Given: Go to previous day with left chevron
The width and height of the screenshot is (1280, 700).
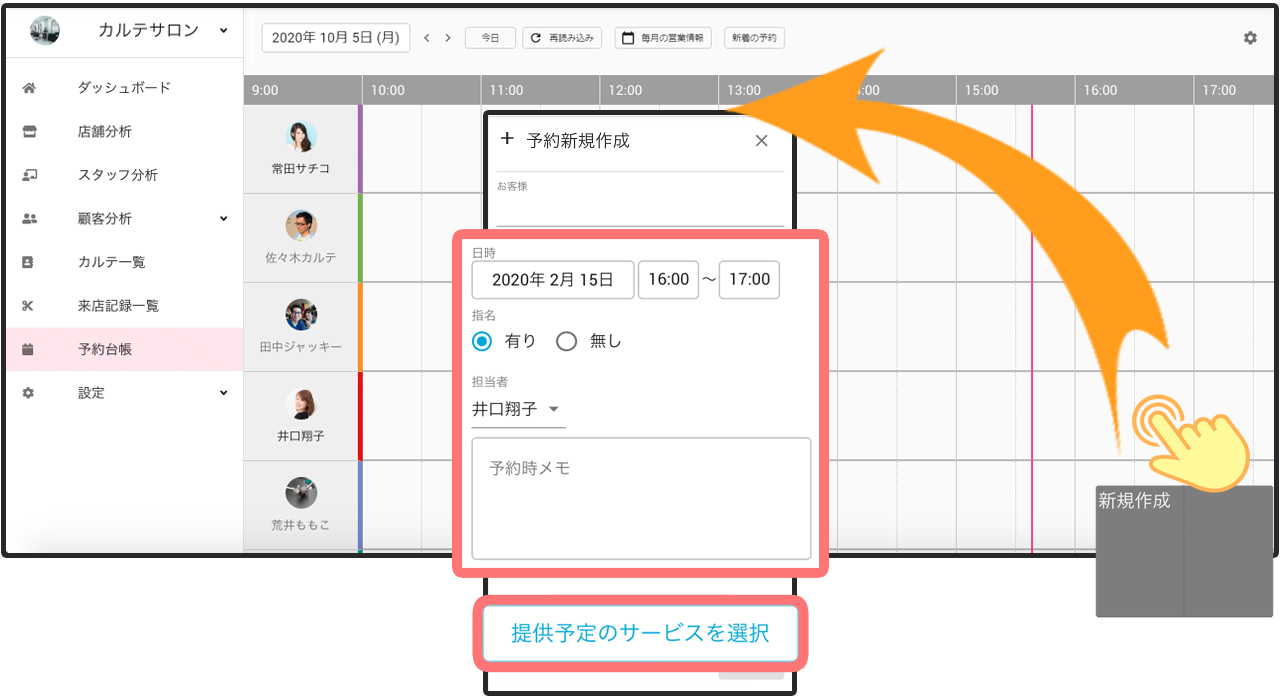Looking at the screenshot, I should click(x=427, y=38).
